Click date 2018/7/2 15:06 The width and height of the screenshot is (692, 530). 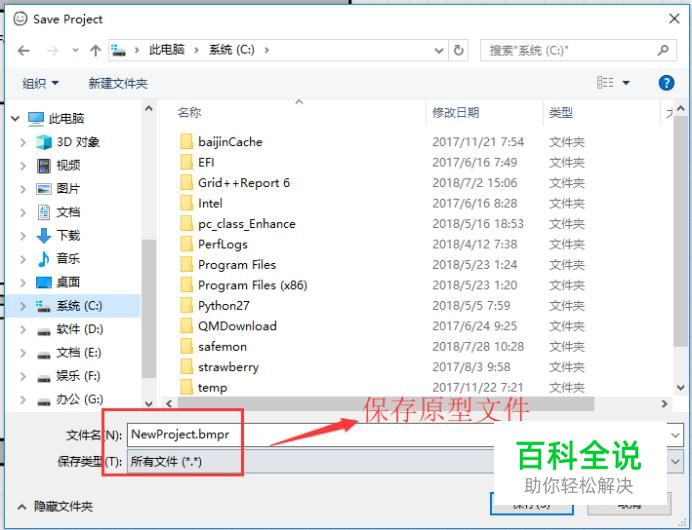tap(475, 183)
